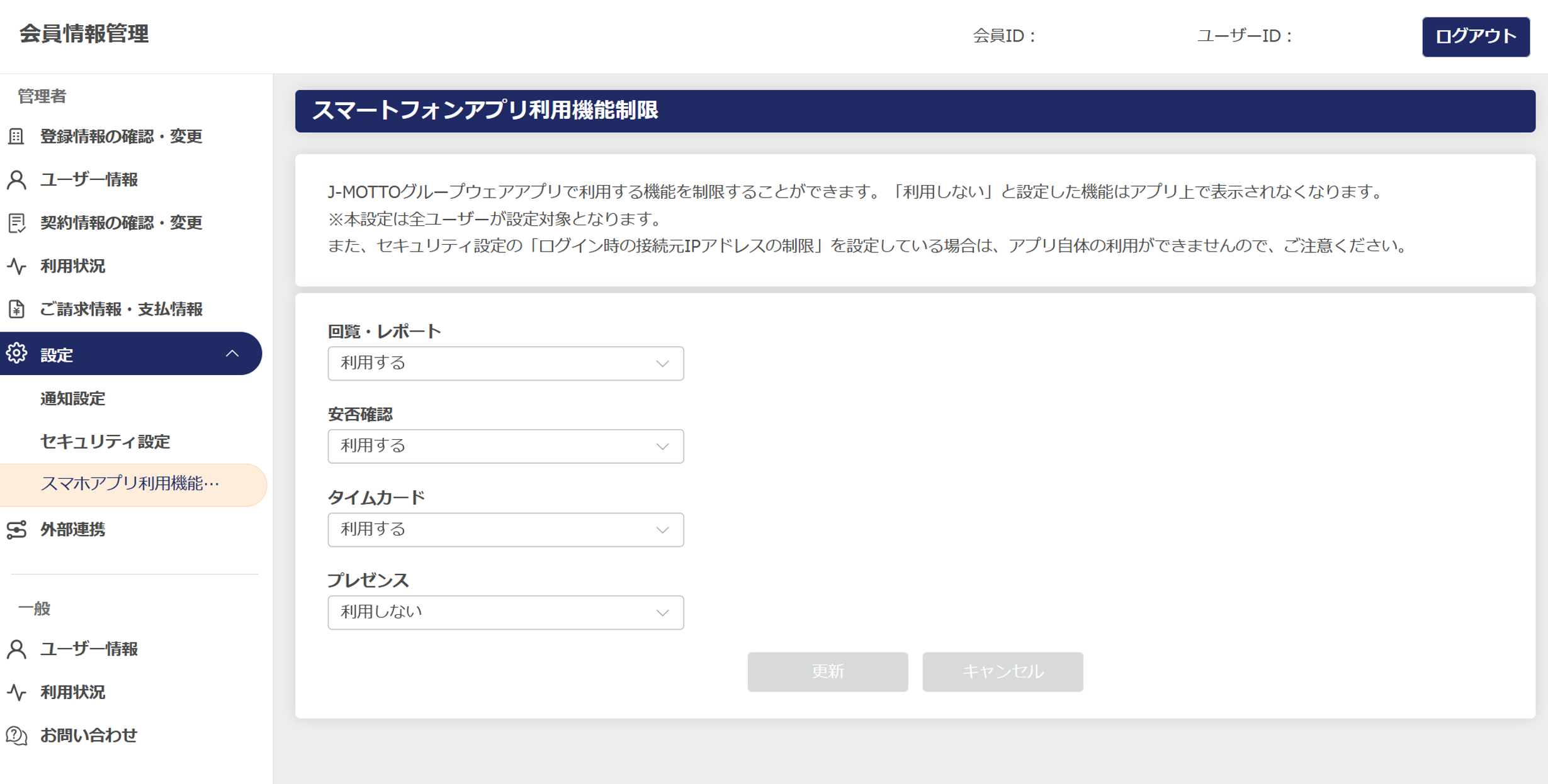Click the person icon in the 一般 section

pyautogui.click(x=16, y=649)
